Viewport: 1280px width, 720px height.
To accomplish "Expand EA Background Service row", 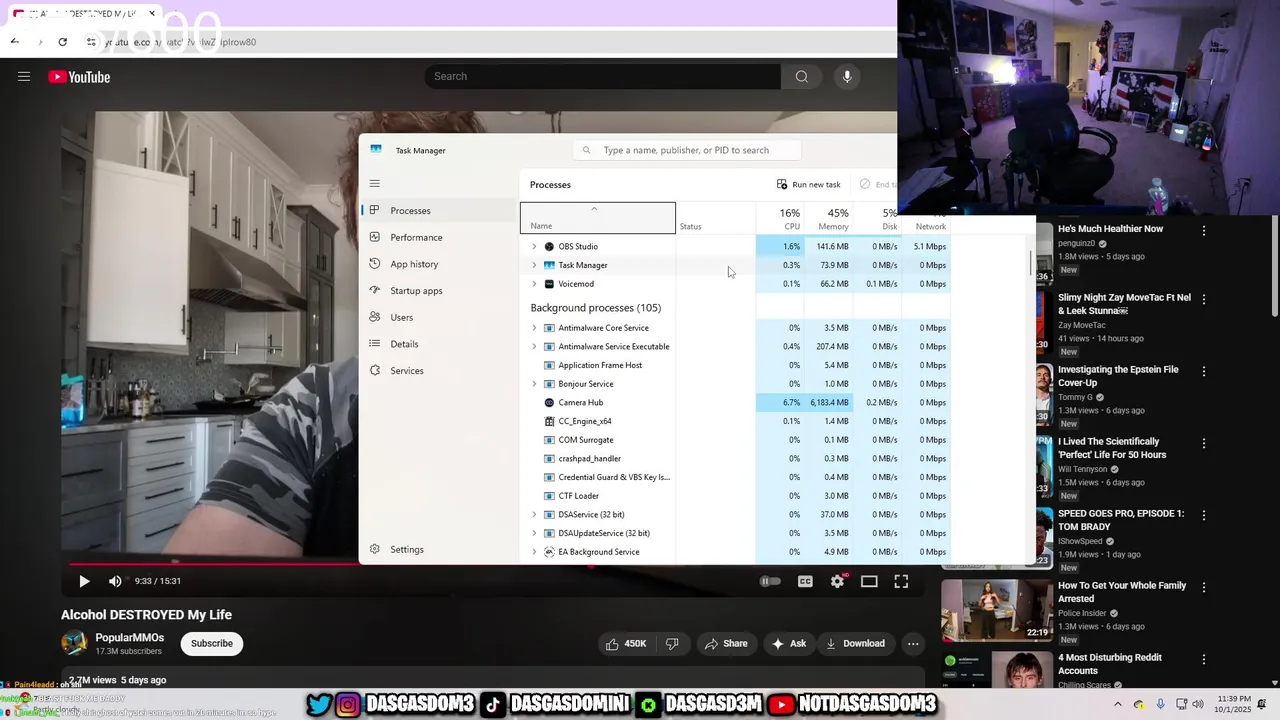I will (534, 552).
